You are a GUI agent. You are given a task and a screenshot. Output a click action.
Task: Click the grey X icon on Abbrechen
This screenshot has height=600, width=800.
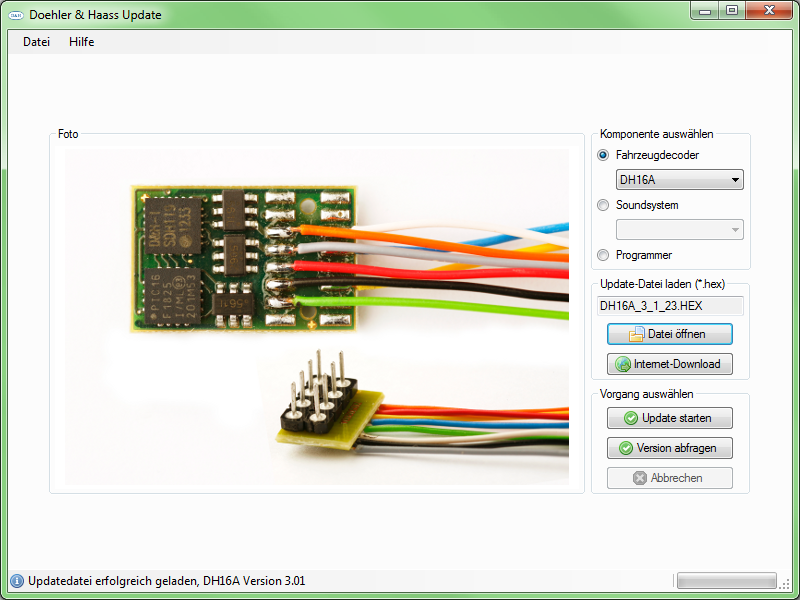[640, 478]
